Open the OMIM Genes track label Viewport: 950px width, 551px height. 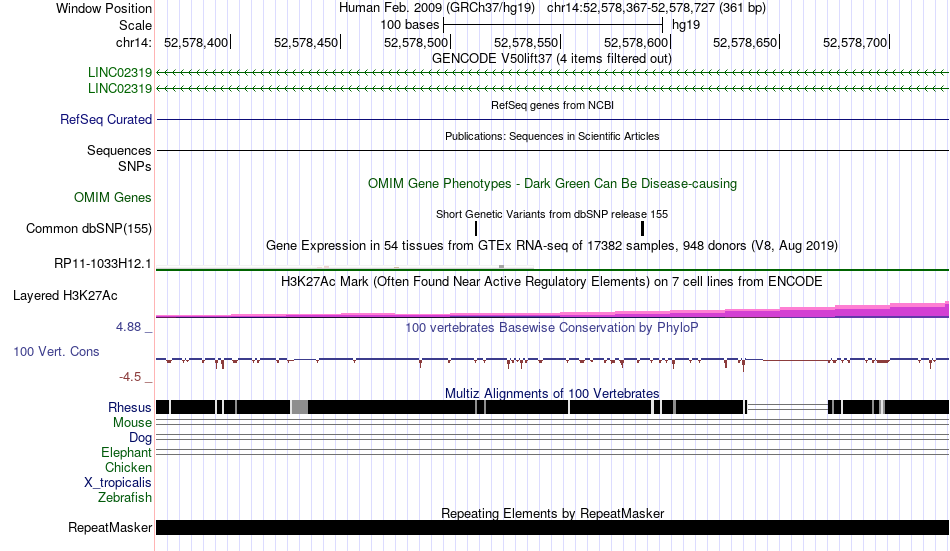click(113, 198)
